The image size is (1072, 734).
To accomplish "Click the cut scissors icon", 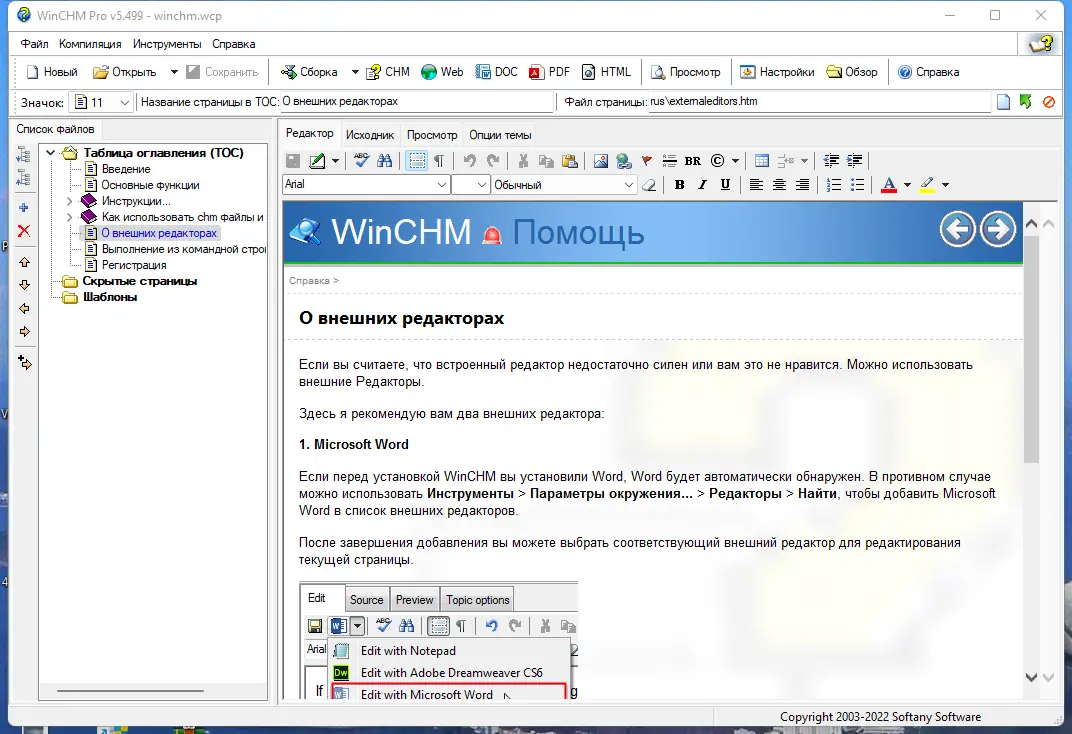I will pos(523,161).
